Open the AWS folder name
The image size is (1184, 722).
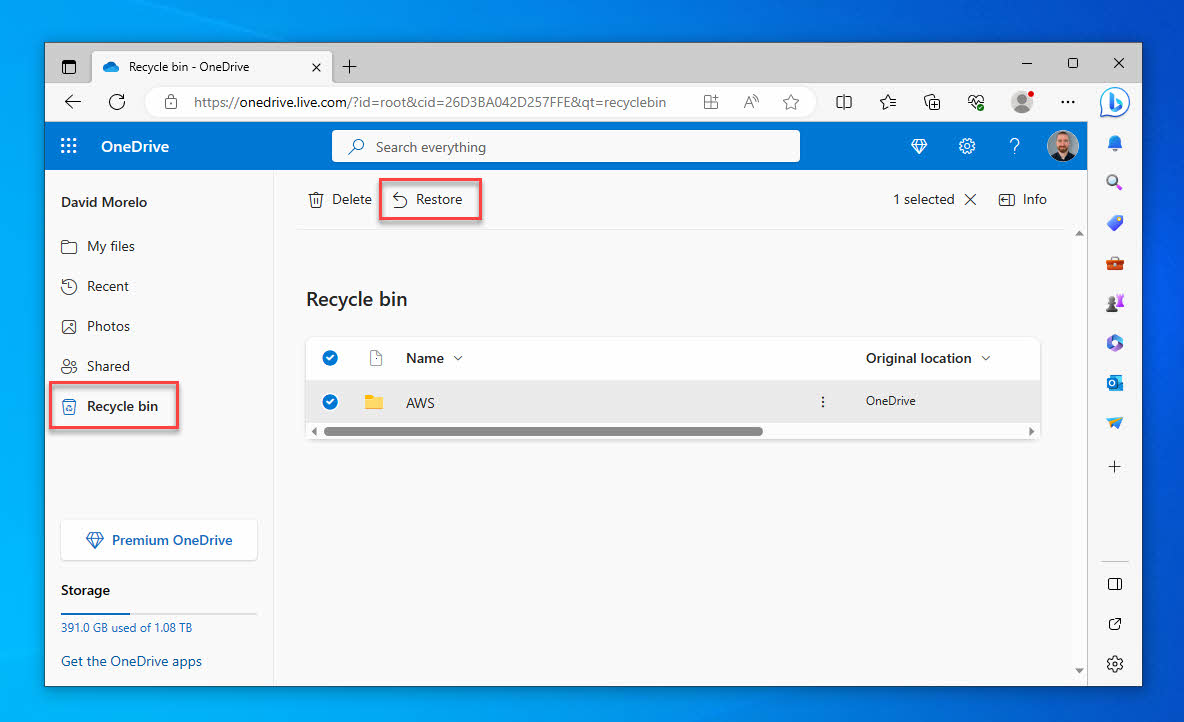(x=421, y=403)
